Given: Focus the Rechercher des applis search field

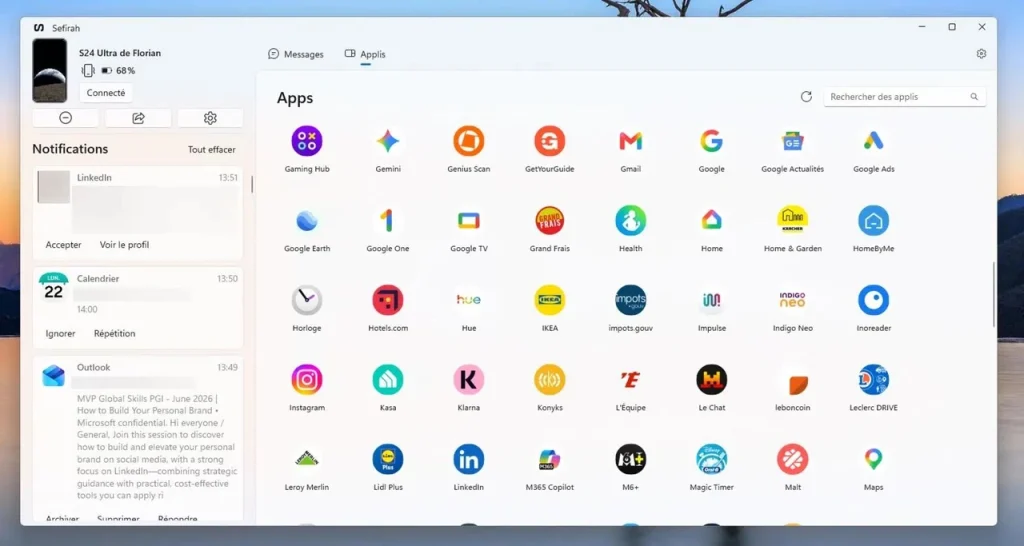Looking at the screenshot, I should (x=904, y=97).
